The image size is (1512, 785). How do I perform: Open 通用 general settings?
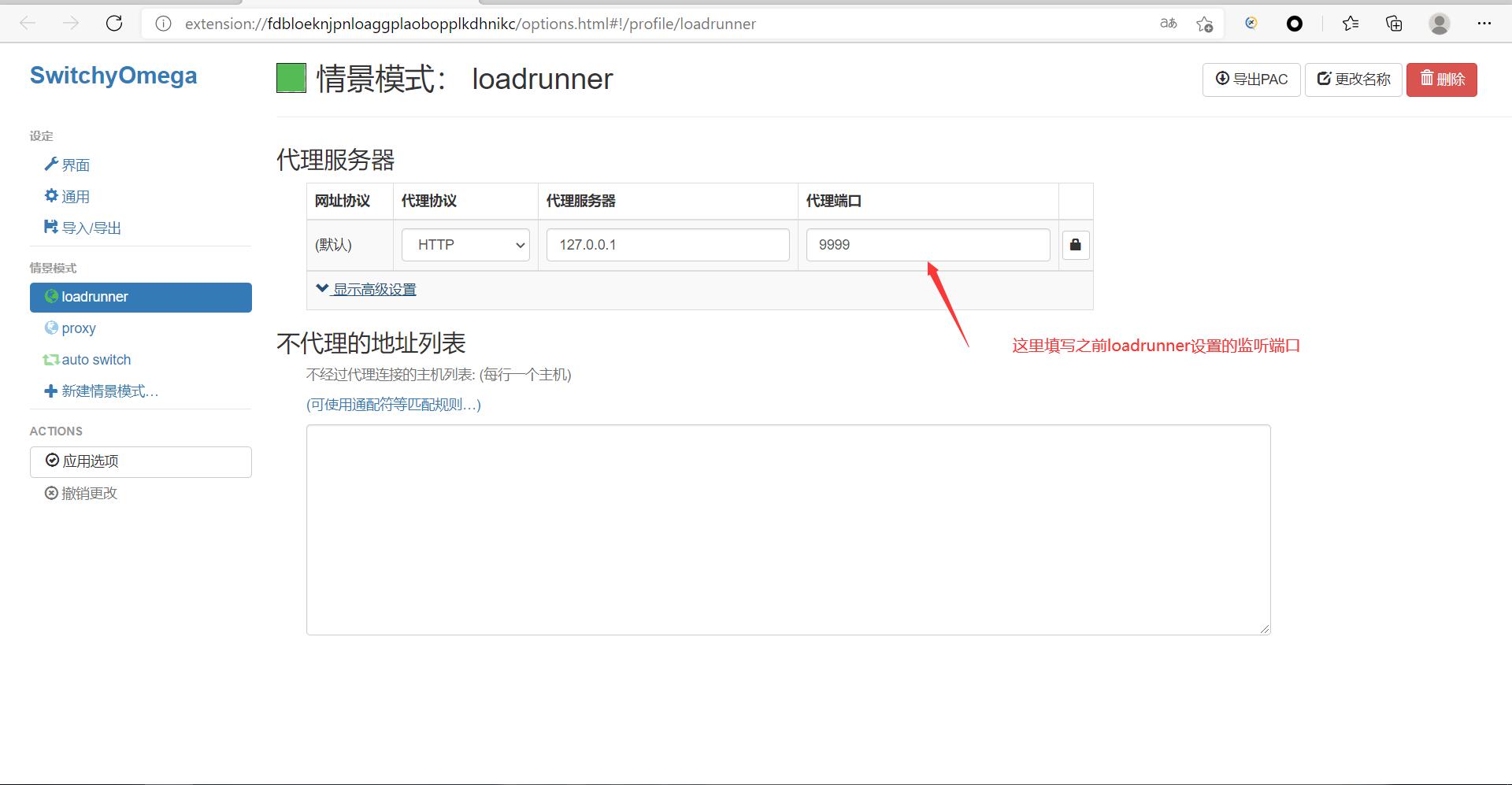click(68, 196)
